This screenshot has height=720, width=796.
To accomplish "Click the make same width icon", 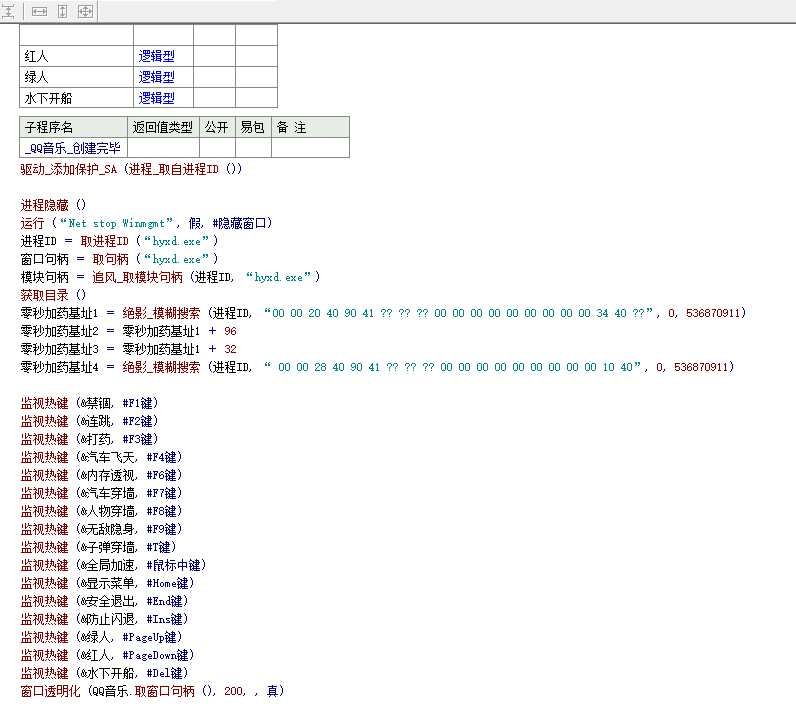I will point(39,11).
